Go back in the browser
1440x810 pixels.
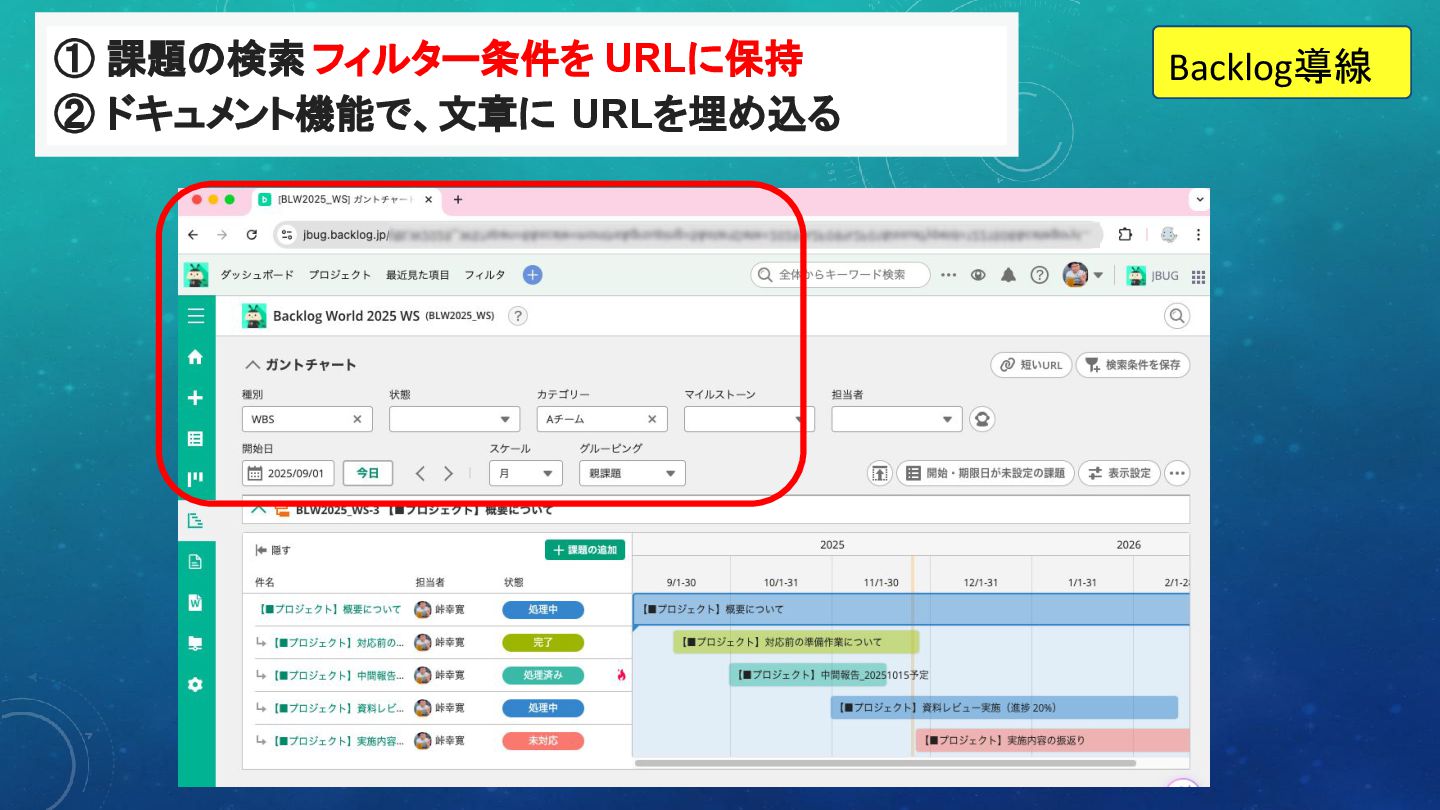pyautogui.click(x=194, y=235)
